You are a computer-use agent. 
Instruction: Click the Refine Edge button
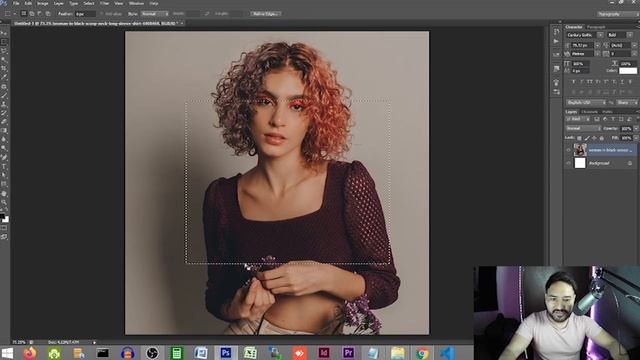265,14
